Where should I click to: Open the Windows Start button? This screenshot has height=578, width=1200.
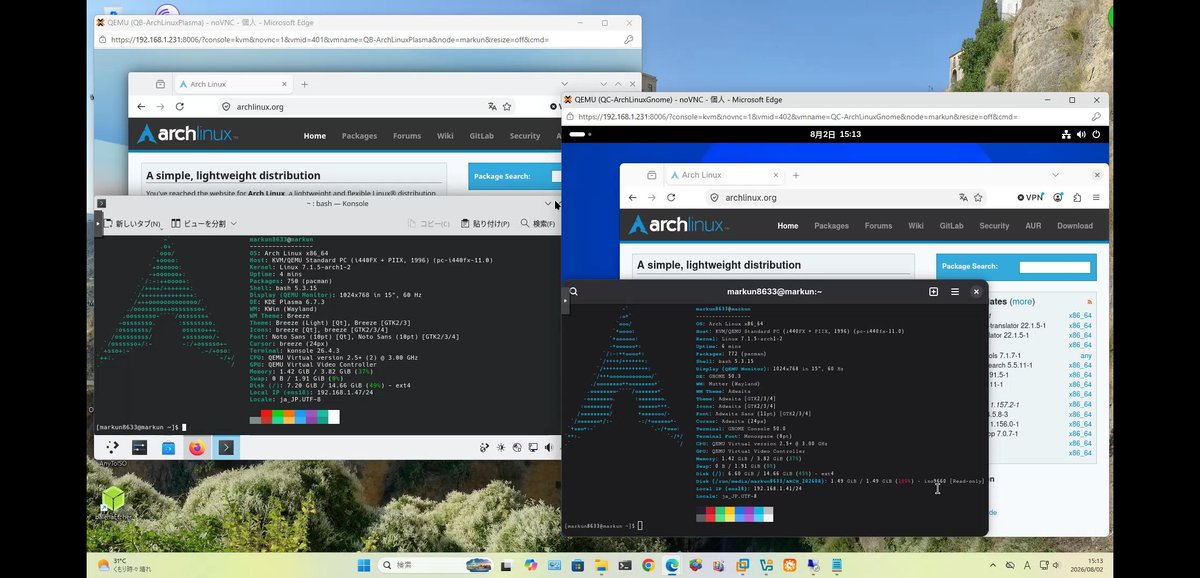pos(363,566)
